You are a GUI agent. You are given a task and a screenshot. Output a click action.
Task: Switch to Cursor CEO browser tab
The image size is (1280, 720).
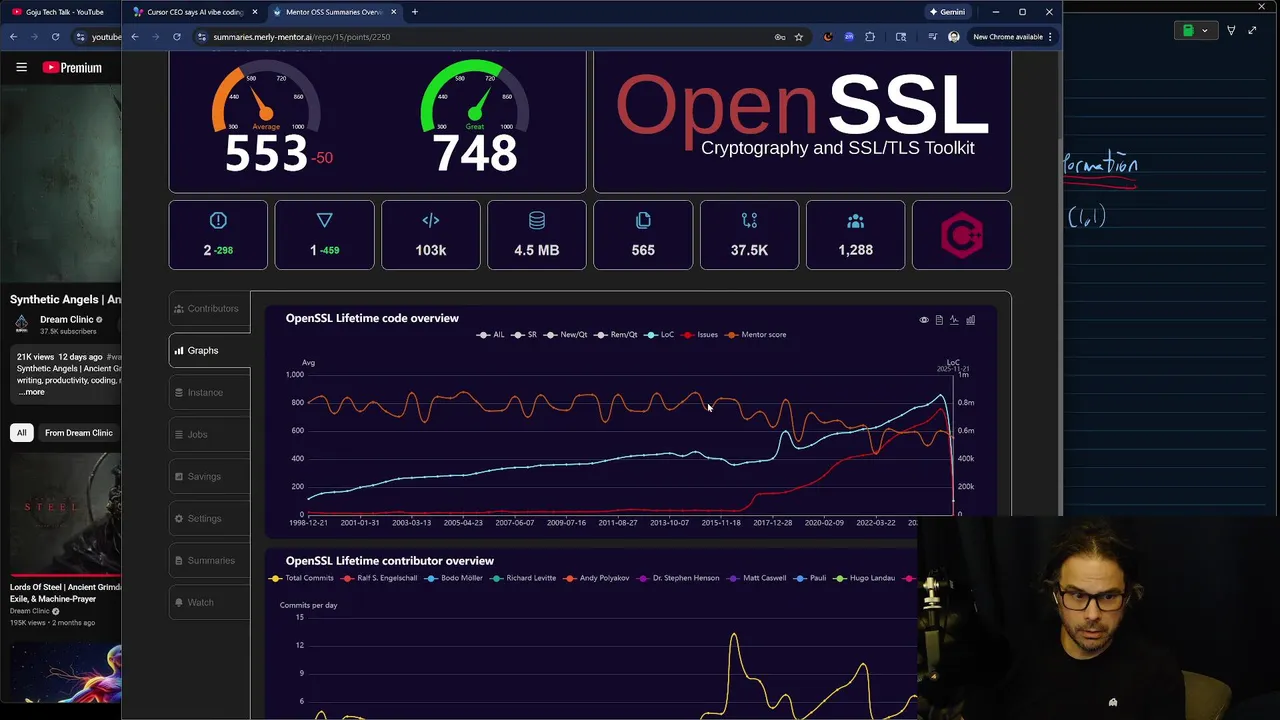[194, 12]
